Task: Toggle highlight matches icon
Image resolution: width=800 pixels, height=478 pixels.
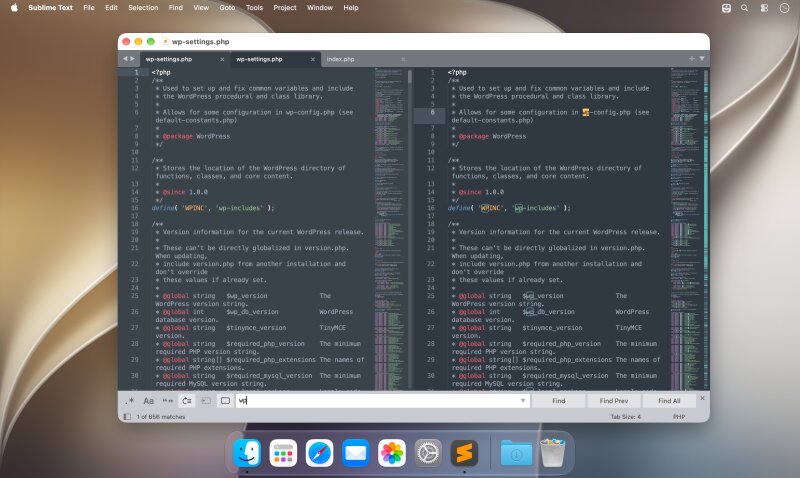Action: (225, 401)
